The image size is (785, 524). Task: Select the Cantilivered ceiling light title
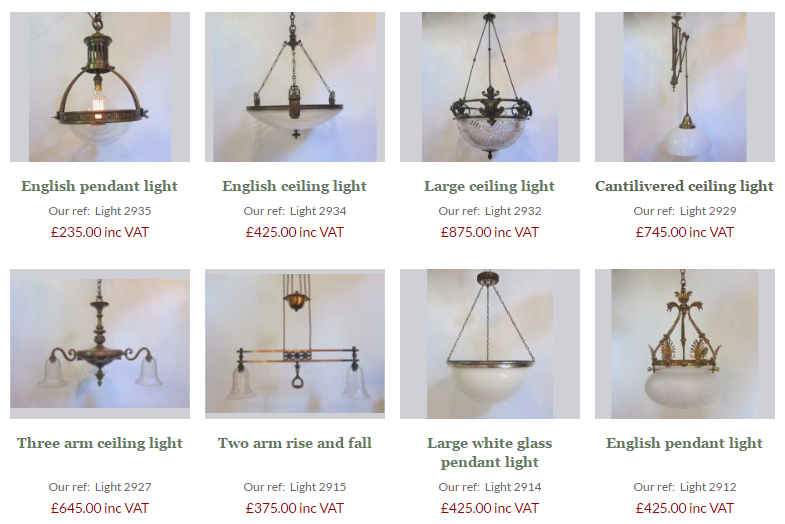[x=684, y=186]
